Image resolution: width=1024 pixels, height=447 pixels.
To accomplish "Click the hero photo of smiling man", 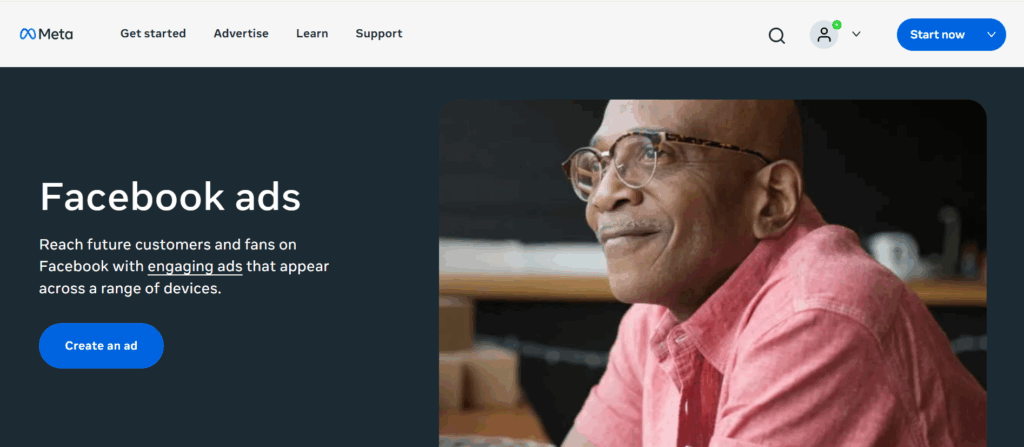I will 712,273.
